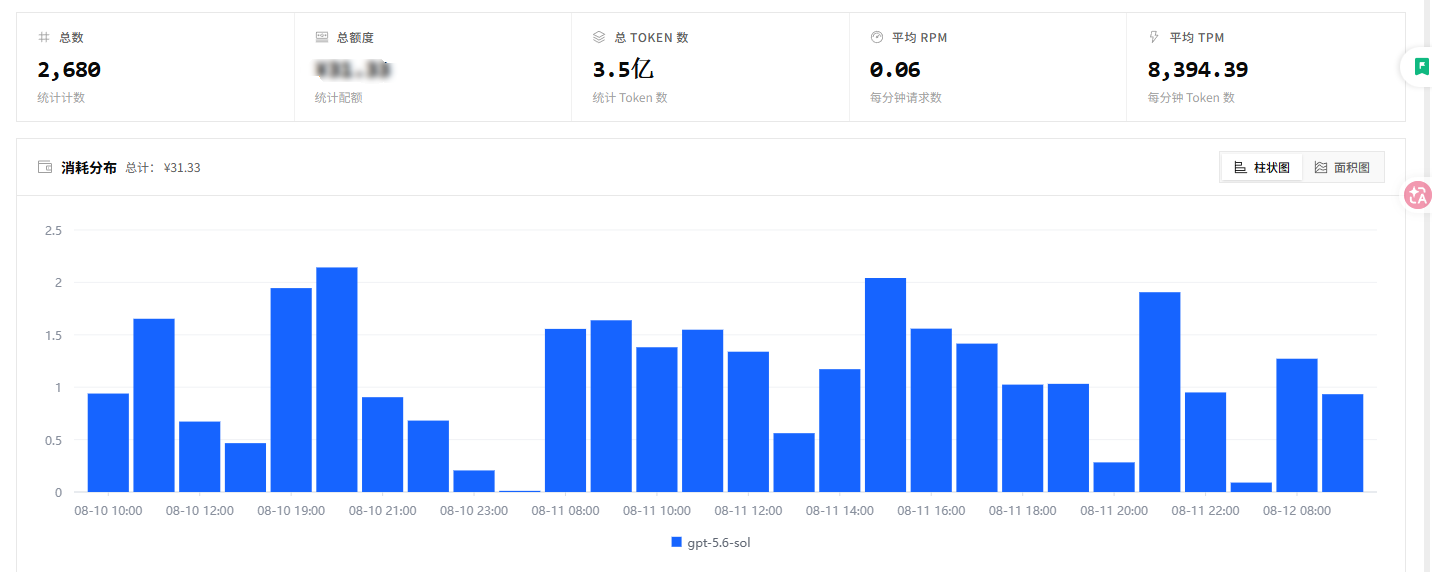This screenshot has width=1432, height=572.
Task: Switch chart to 柱状图 bar view
Action: [1261, 167]
